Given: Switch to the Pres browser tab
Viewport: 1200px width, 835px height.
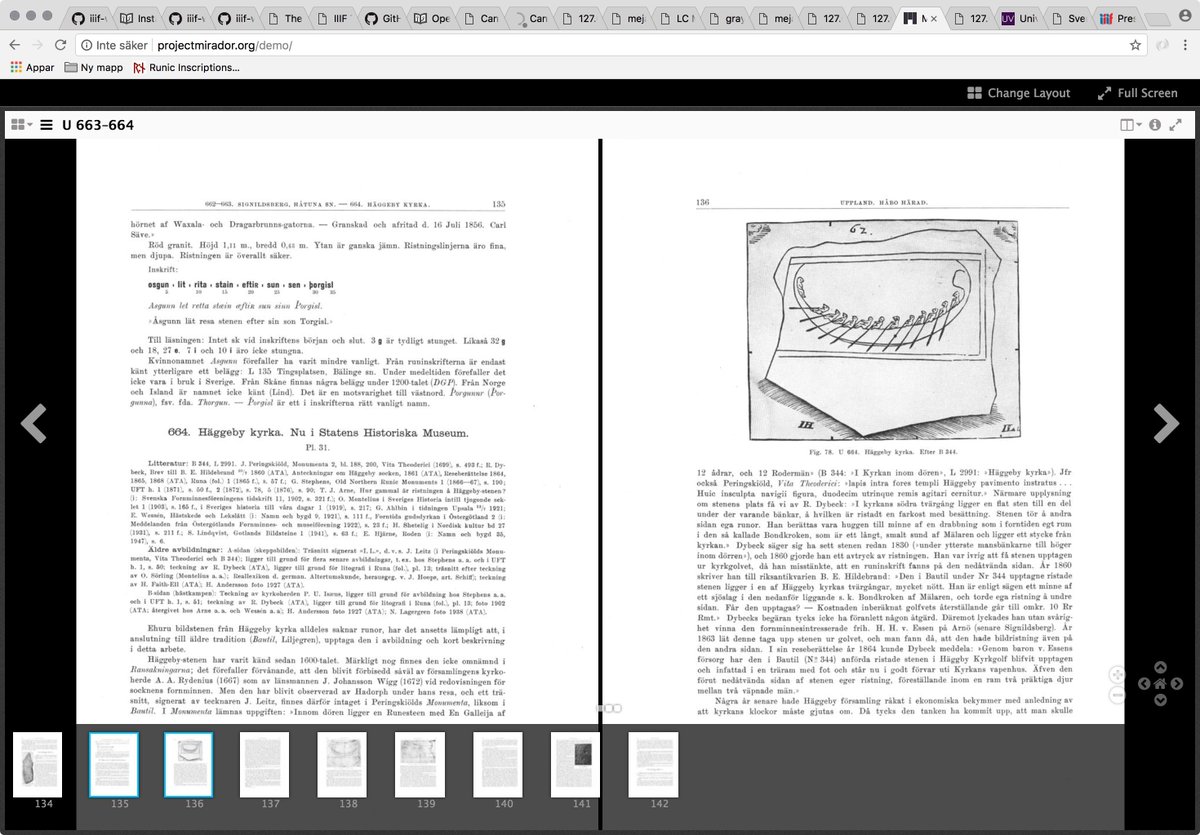Looking at the screenshot, I should [1116, 18].
